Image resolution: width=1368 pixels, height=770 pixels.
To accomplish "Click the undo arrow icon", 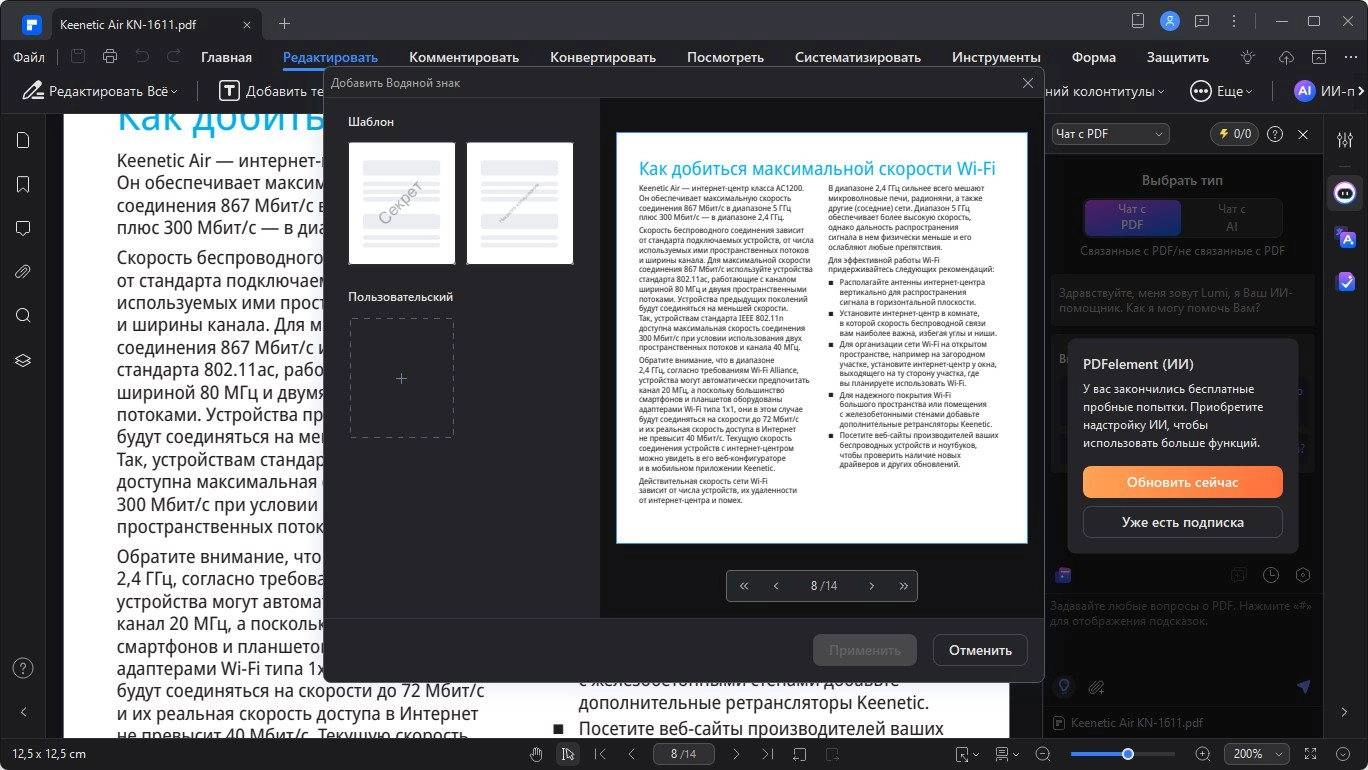I will pyautogui.click(x=142, y=57).
